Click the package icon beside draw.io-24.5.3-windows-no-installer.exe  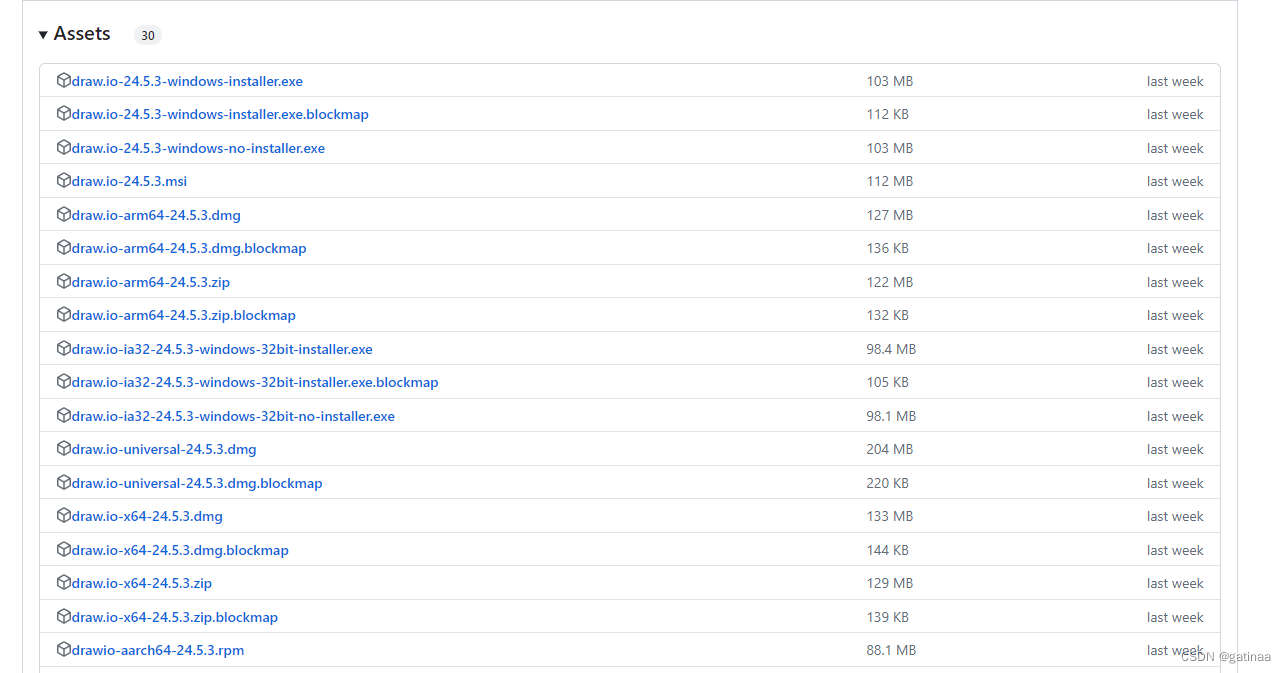click(x=64, y=148)
